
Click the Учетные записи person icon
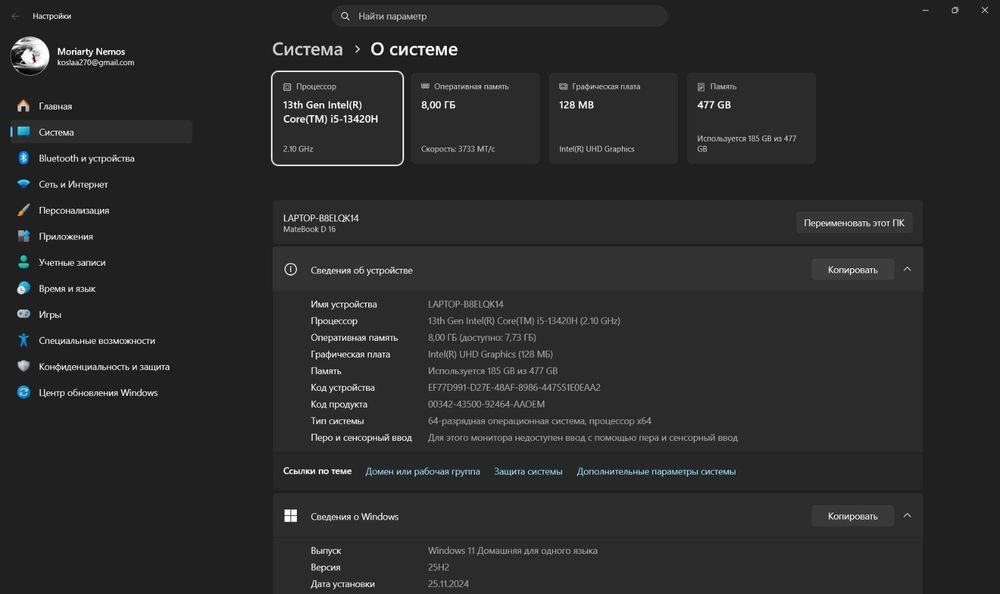(x=24, y=262)
